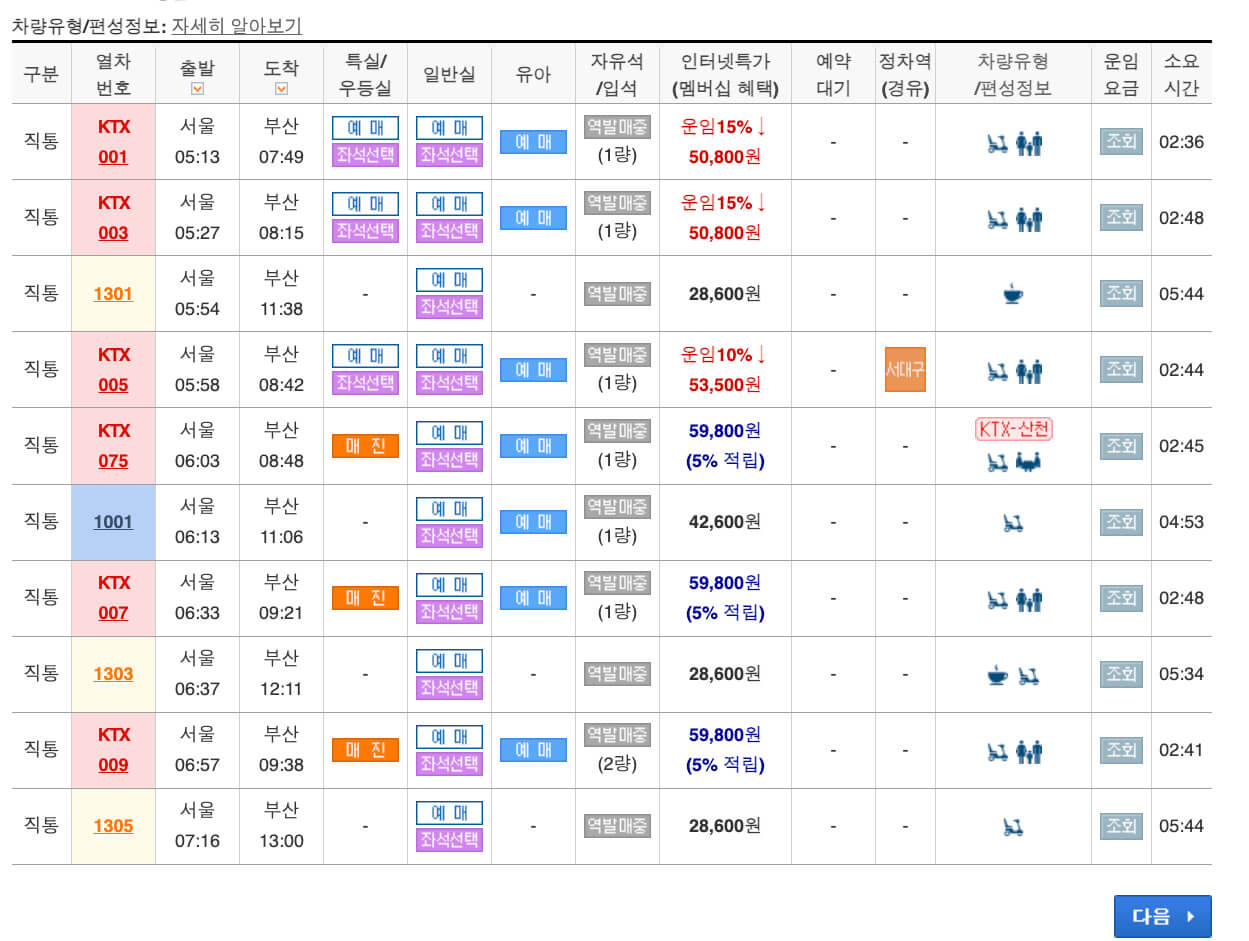Choose 특실 좌석선택 for KTX 005

click(365, 383)
